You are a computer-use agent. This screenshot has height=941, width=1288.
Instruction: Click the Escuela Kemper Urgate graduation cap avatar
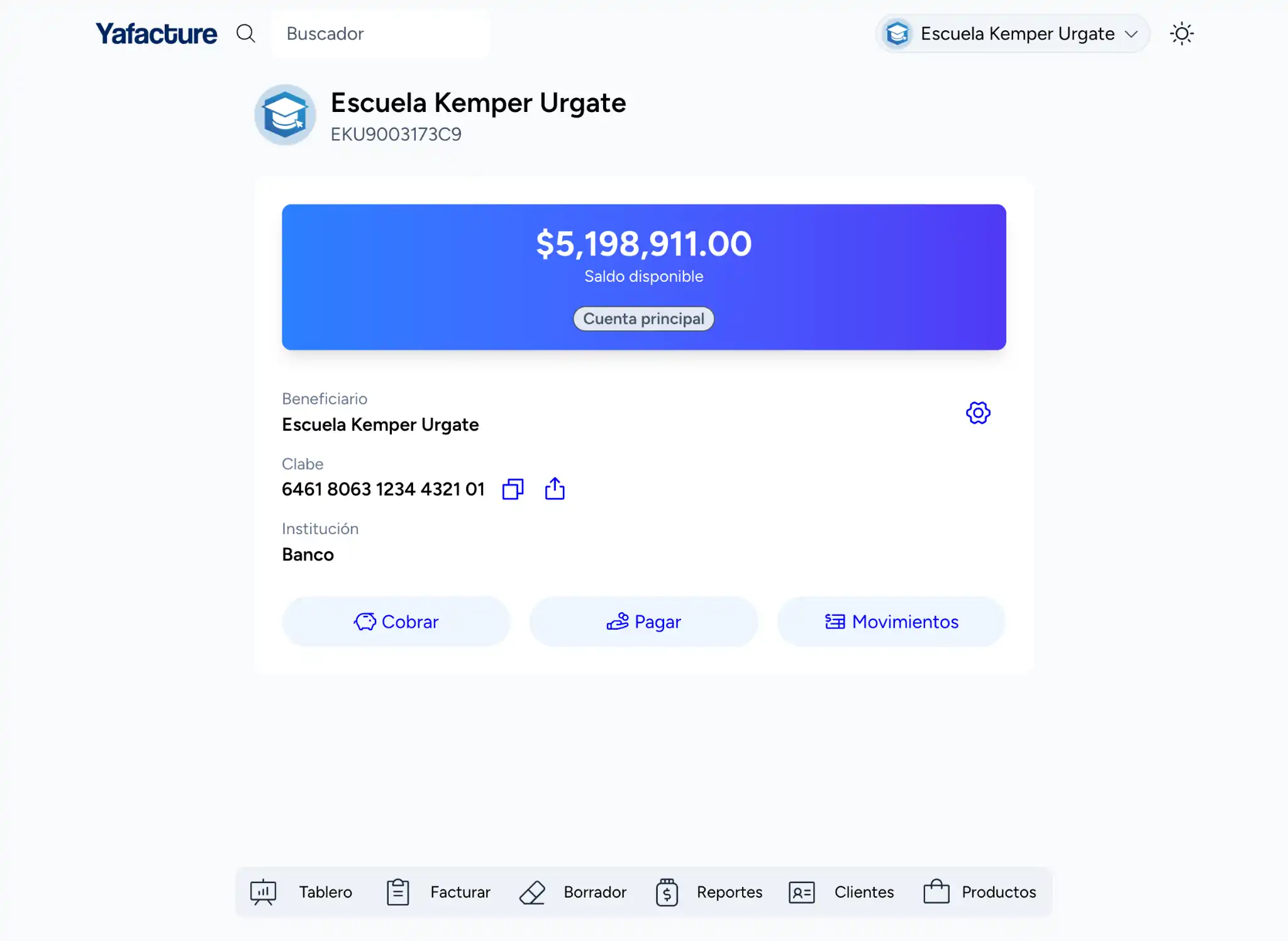pos(285,115)
